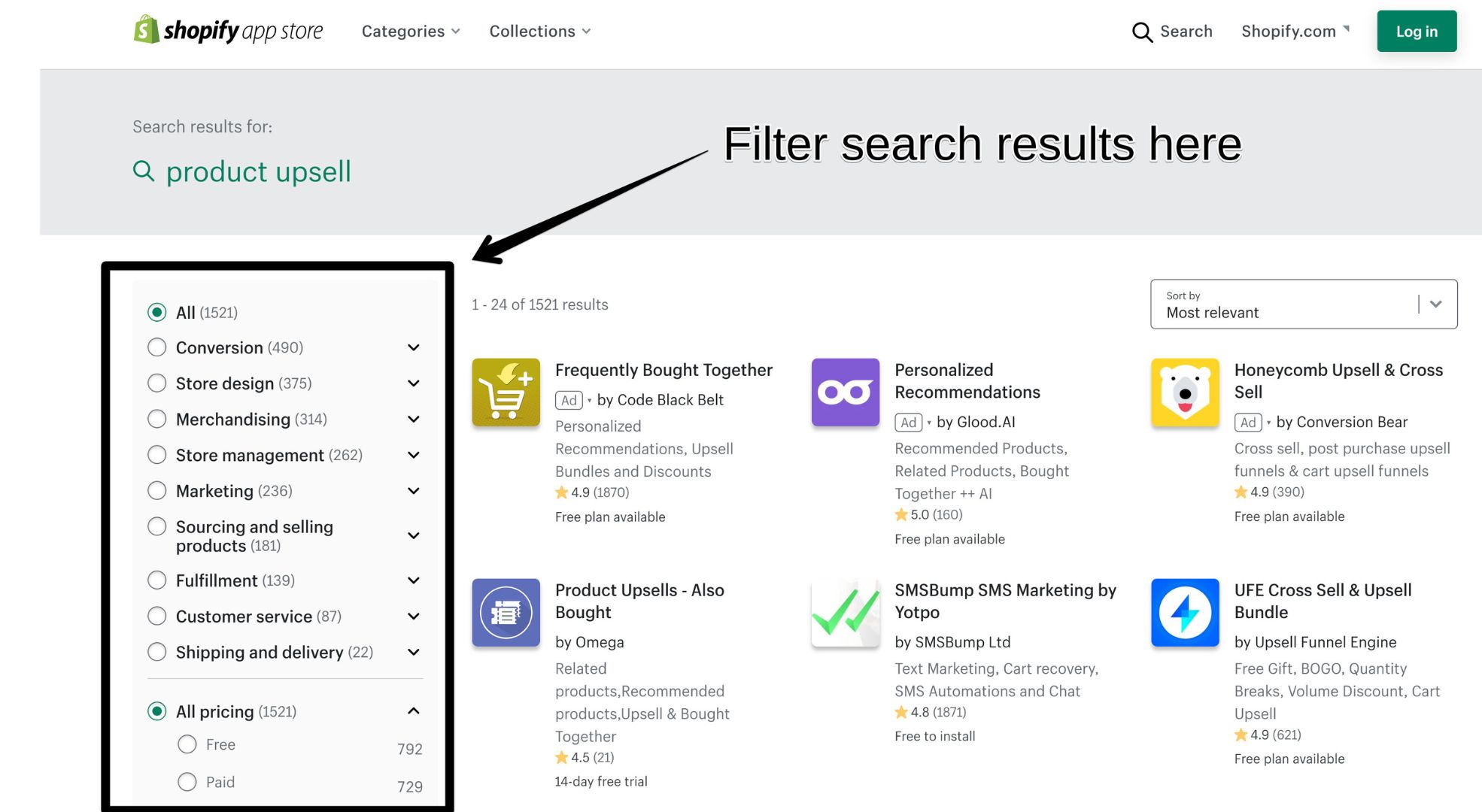The image size is (1482, 812).
Task: Open the Honeycomb Upsell bear icon
Action: (x=1185, y=392)
